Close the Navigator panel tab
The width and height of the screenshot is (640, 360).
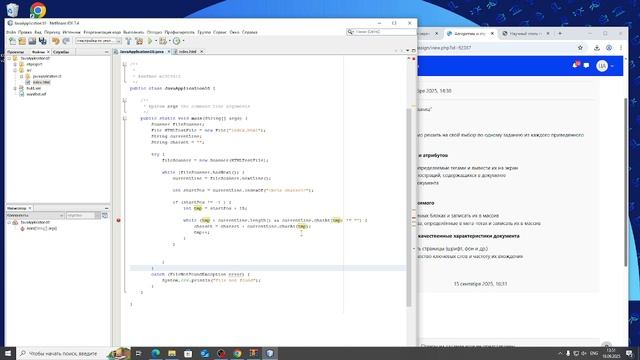click(x=30, y=208)
